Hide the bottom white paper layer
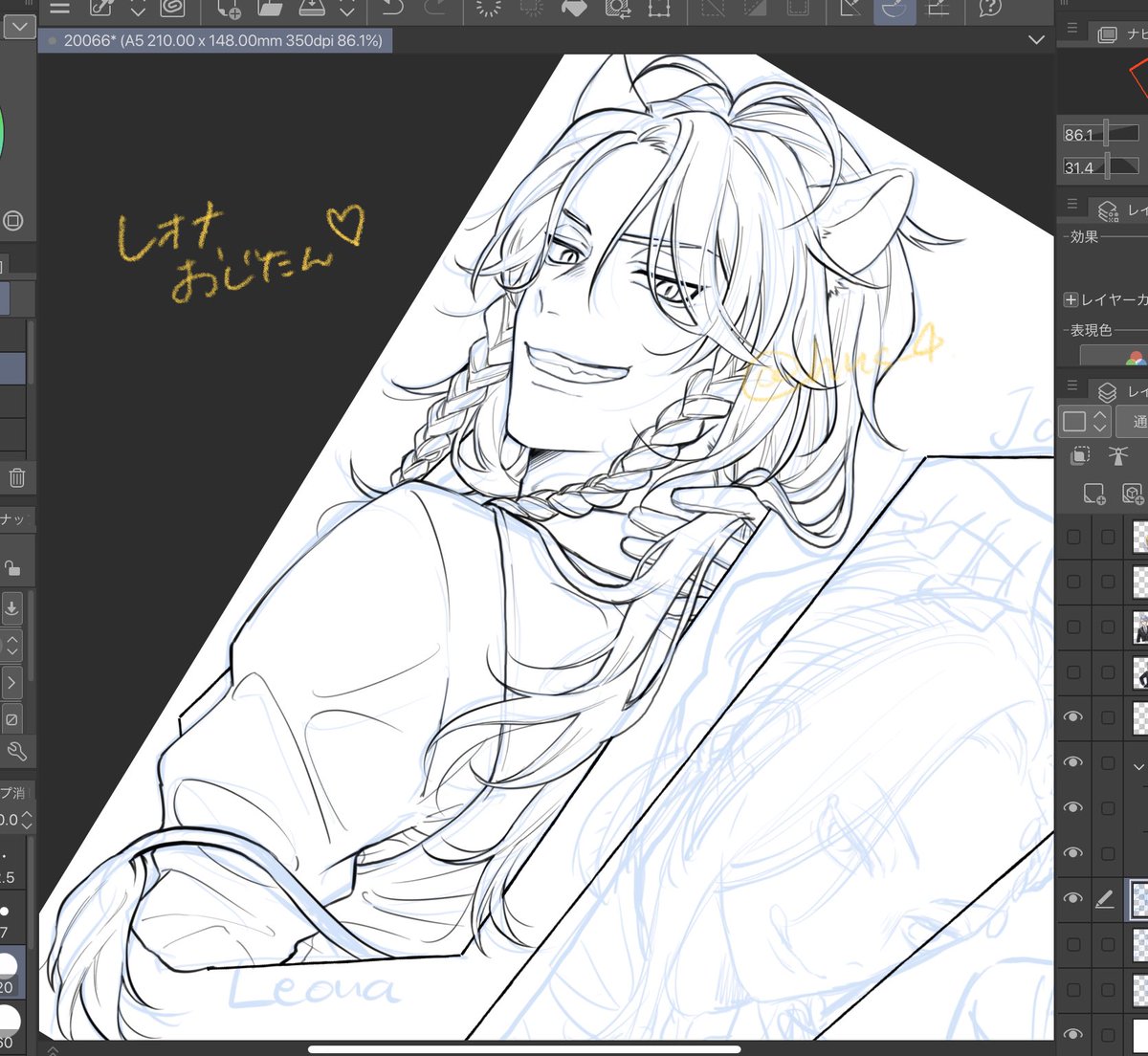Screen dimensions: 1148x1056 pyautogui.click(x=1072, y=1034)
